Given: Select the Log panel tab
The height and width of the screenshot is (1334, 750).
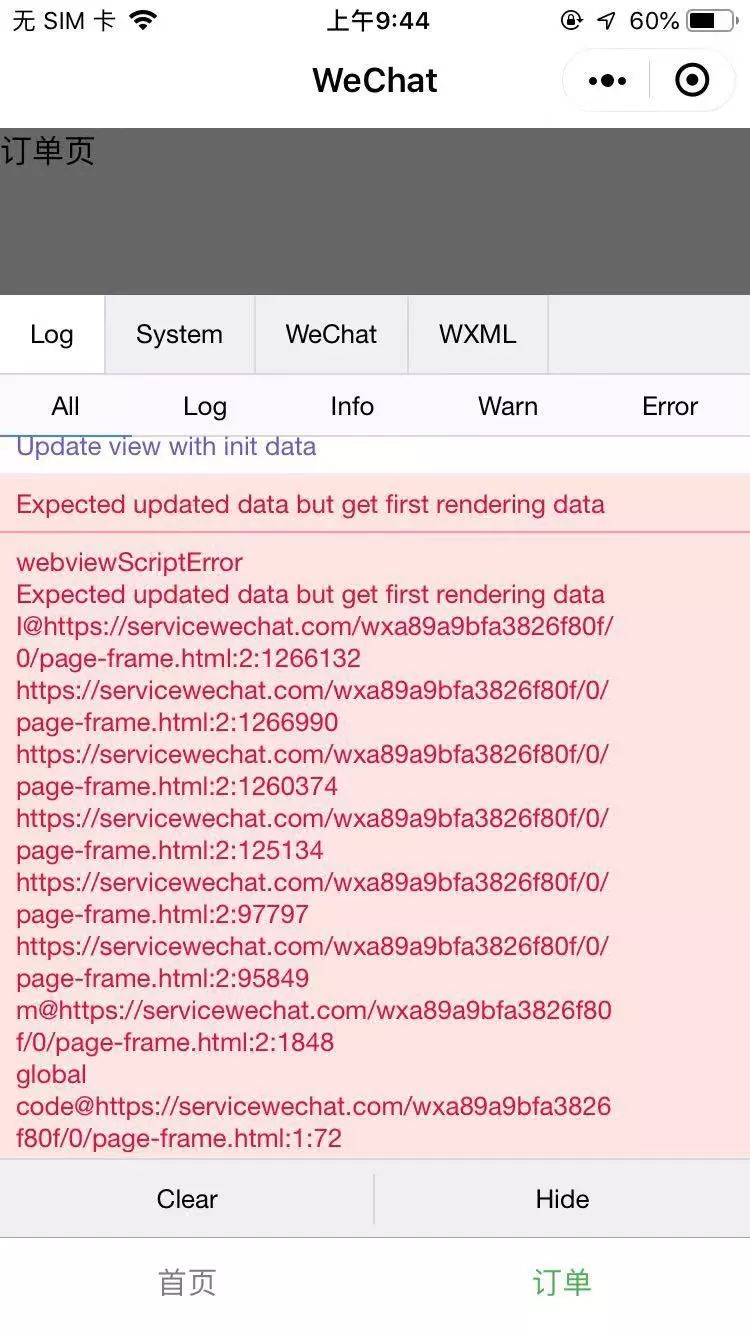Looking at the screenshot, I should pyautogui.click(x=52, y=335).
